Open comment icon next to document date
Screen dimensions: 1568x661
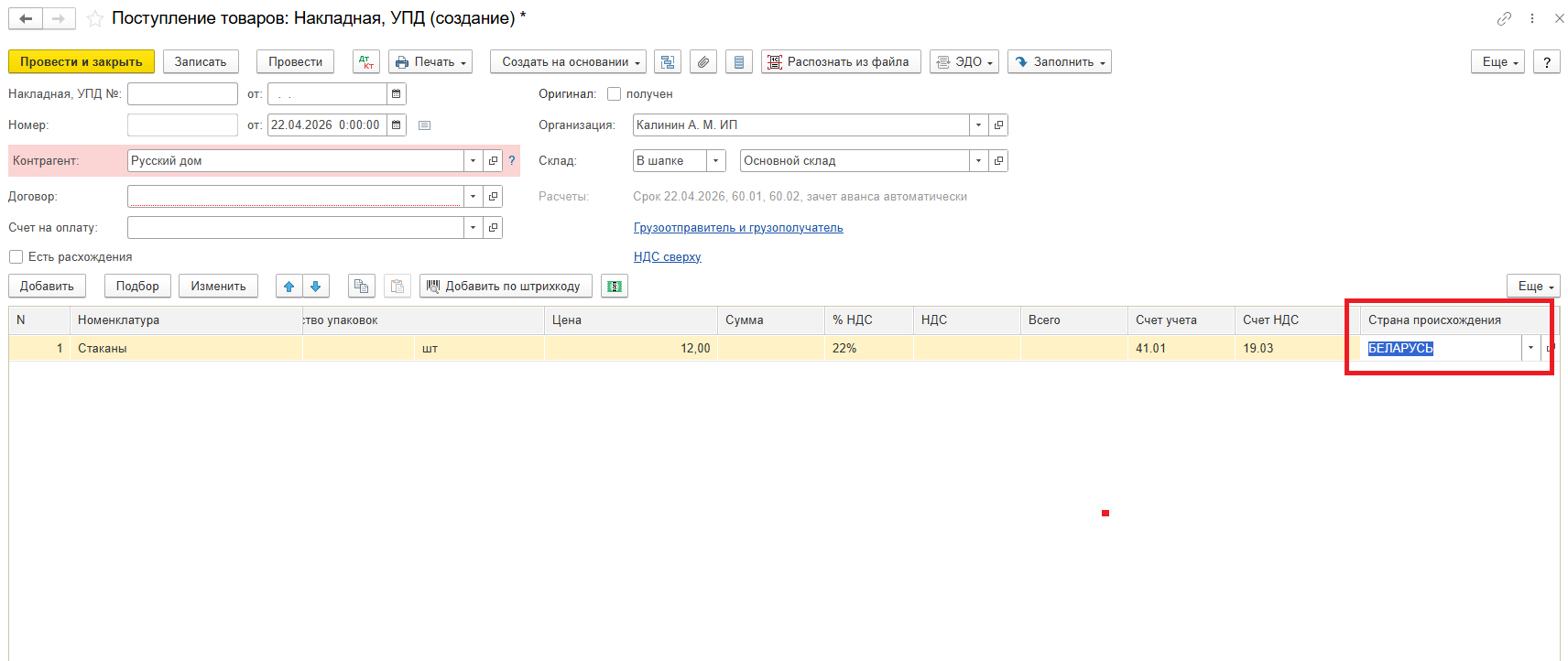424,125
